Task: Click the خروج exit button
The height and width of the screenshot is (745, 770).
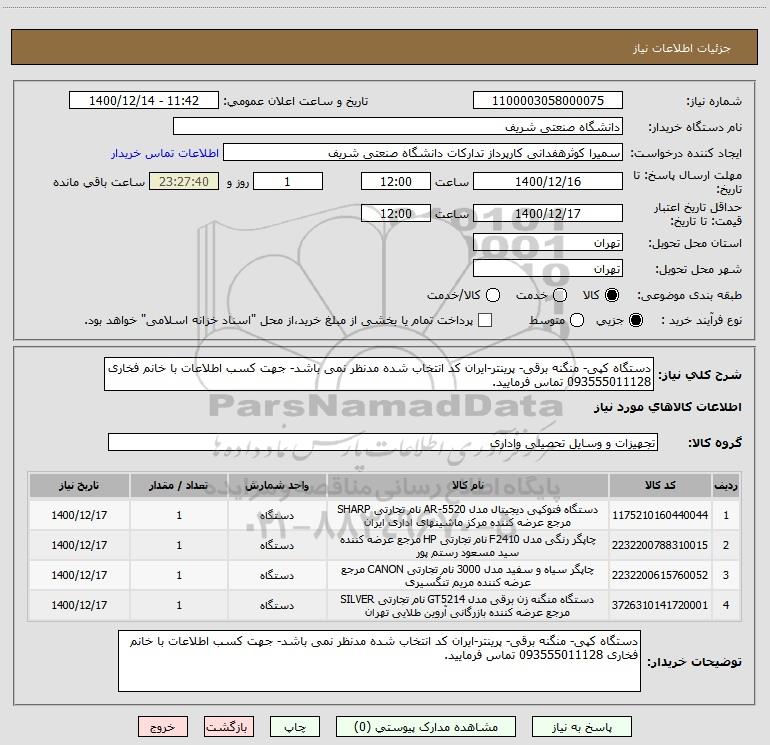Action: point(163,727)
